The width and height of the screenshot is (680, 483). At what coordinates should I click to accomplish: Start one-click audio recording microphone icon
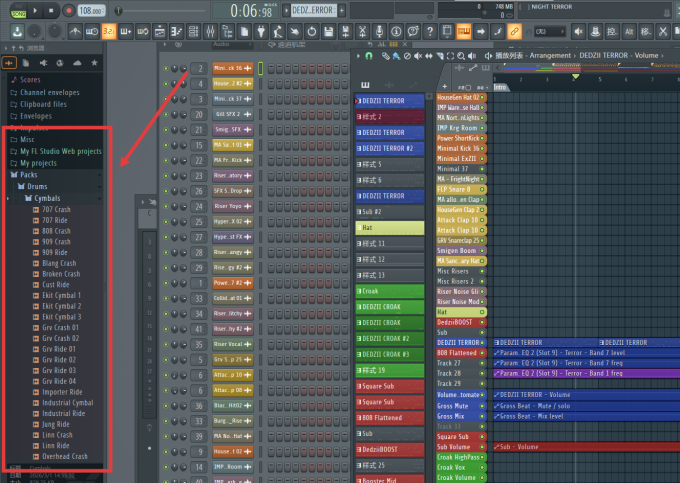(x=379, y=31)
